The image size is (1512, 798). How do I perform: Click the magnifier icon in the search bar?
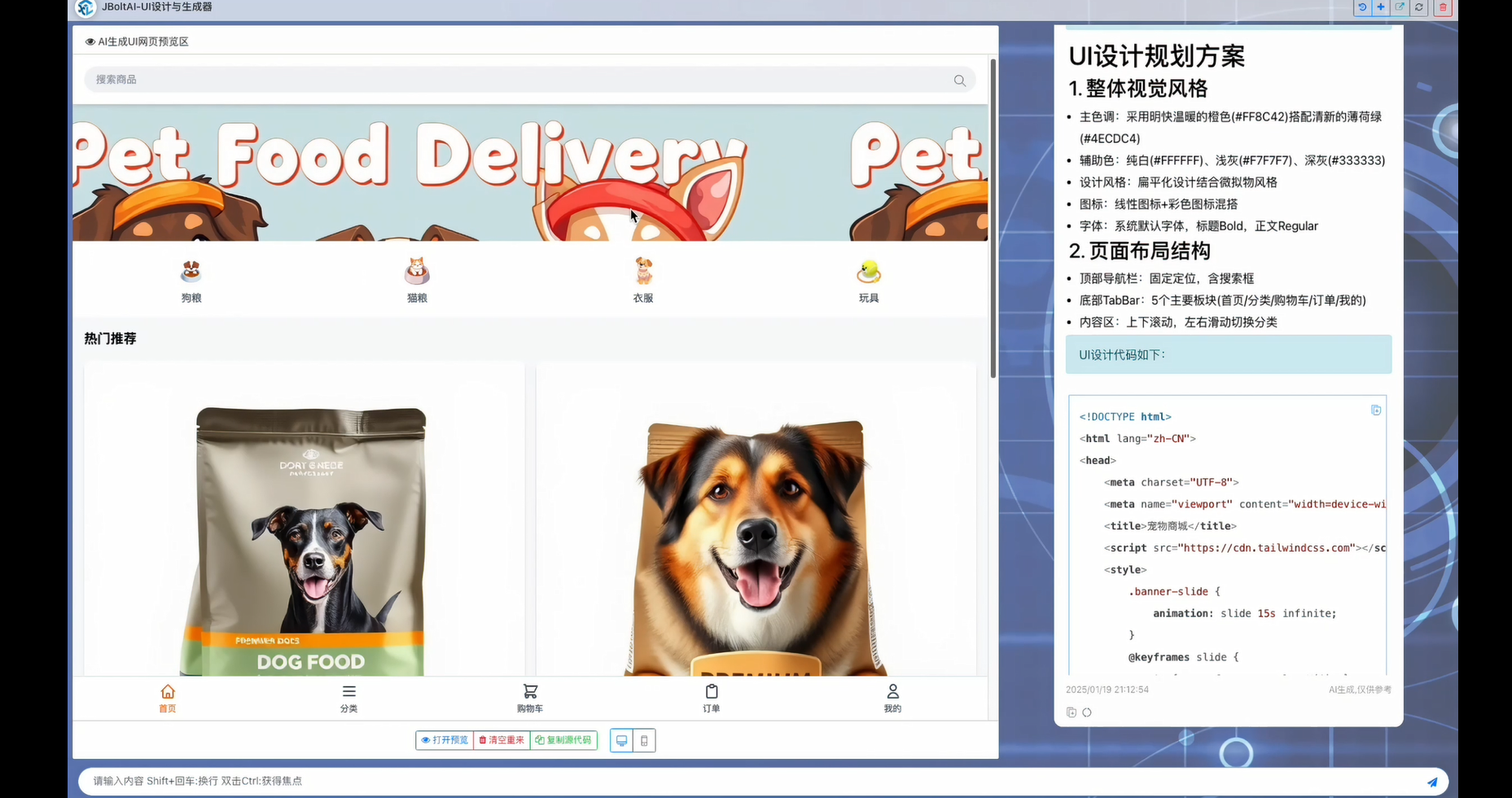[x=960, y=80]
